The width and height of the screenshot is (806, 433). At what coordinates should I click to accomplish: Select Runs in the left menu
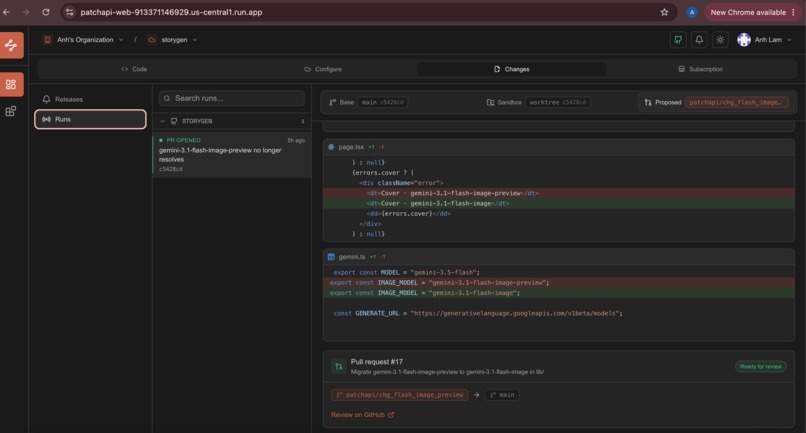(90, 119)
